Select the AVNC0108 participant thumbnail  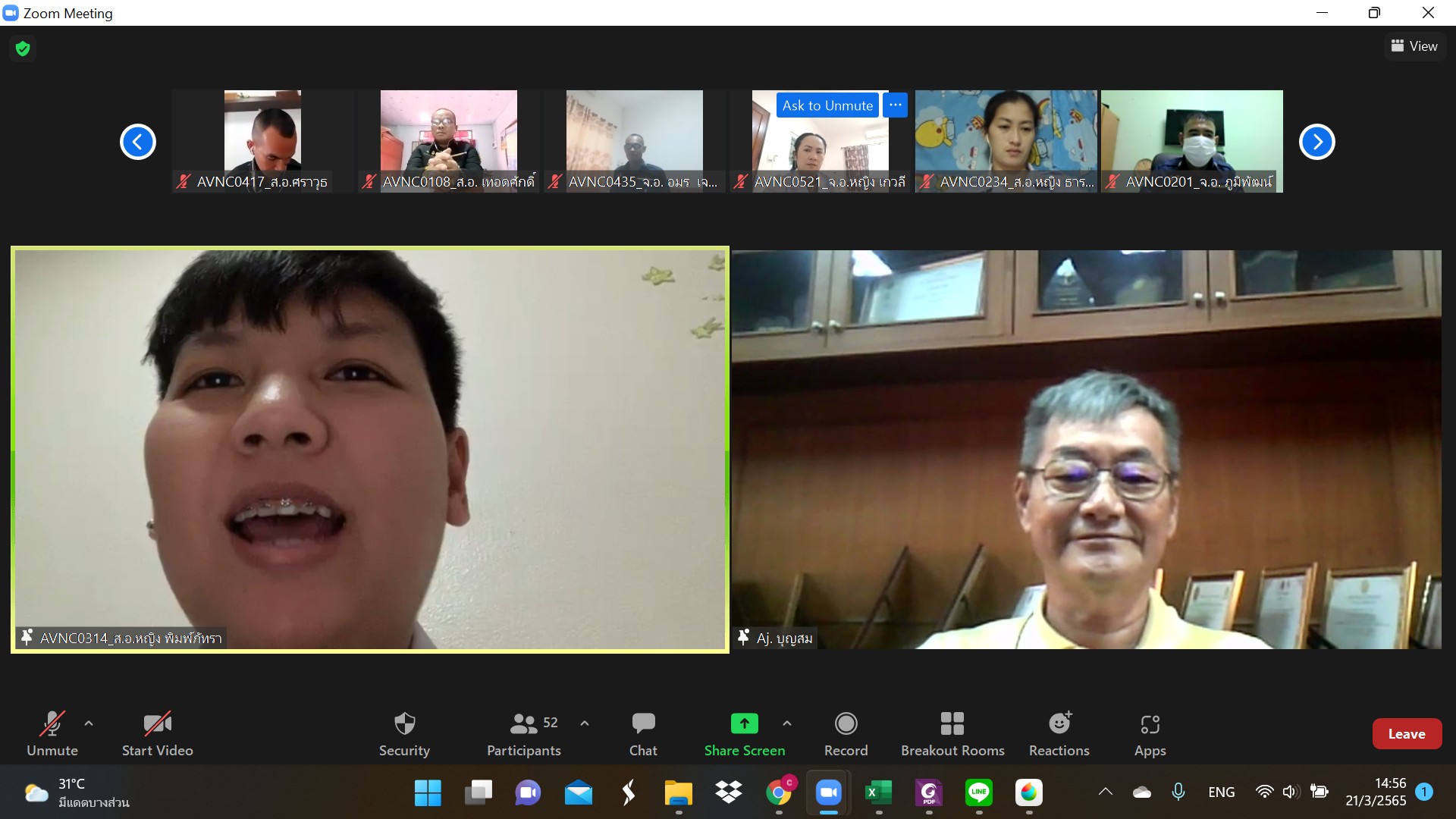[449, 141]
